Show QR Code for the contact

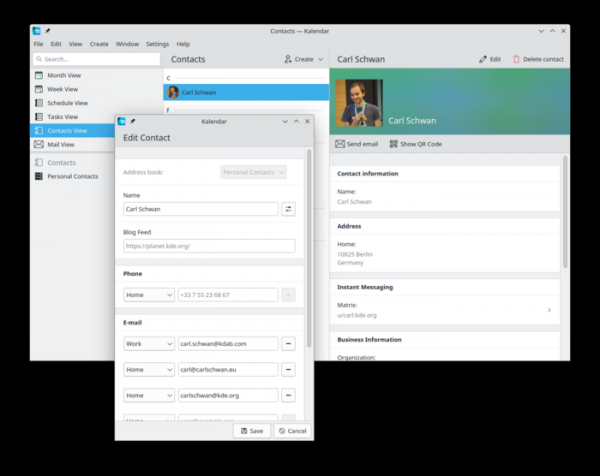coord(415,144)
